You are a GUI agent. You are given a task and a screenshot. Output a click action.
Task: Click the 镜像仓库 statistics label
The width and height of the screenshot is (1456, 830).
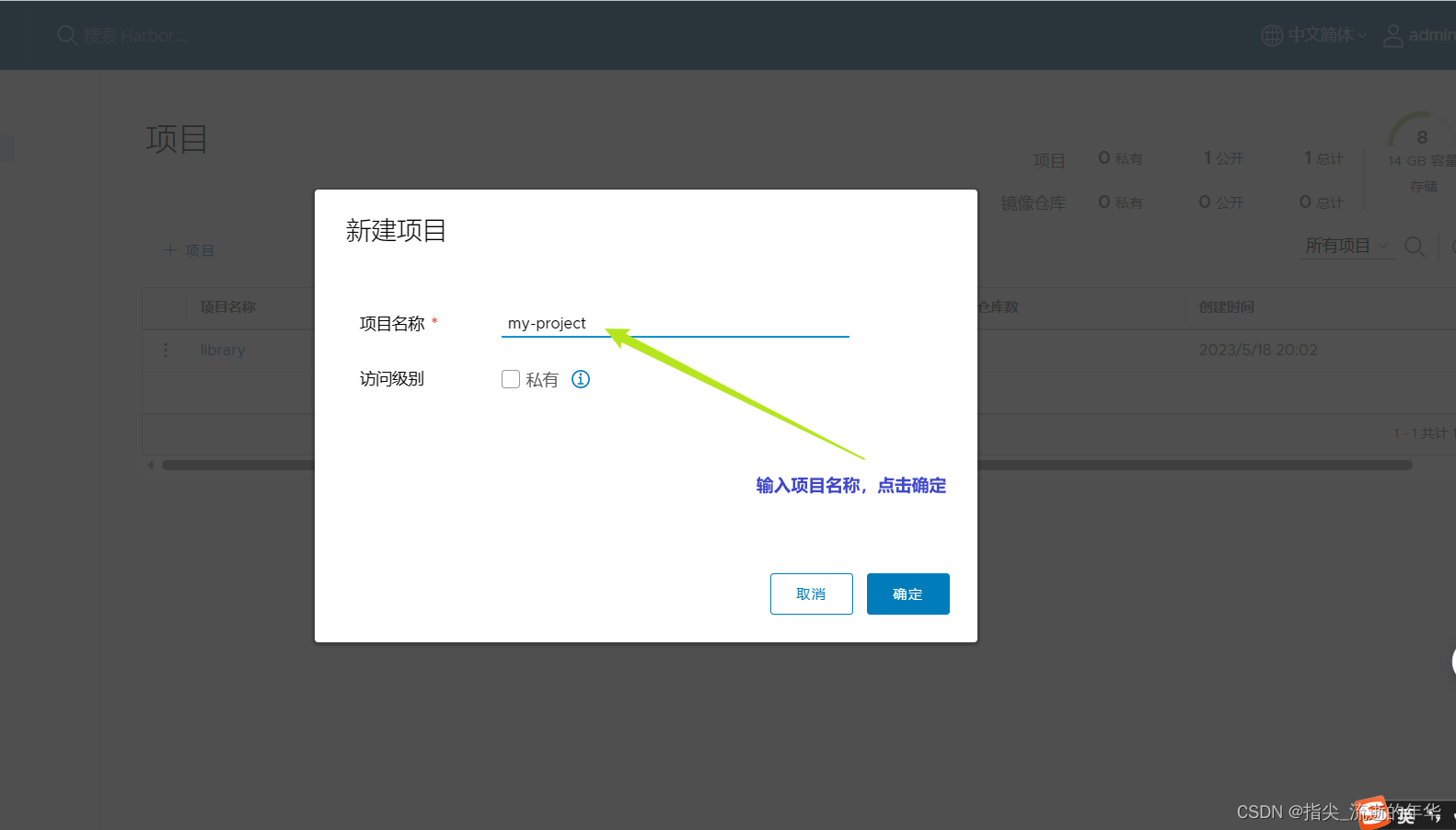(x=1033, y=203)
